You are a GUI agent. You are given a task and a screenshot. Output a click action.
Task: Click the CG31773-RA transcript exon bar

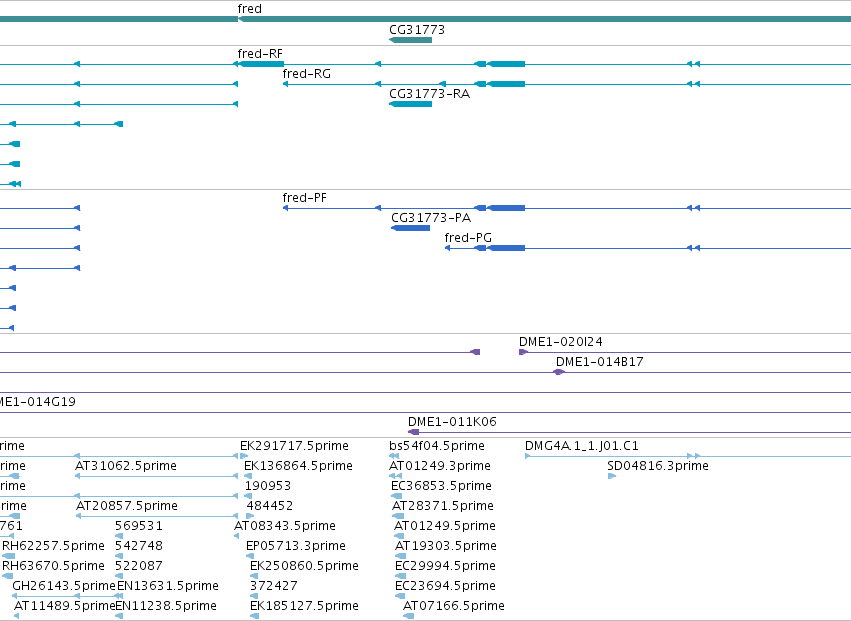411,104
